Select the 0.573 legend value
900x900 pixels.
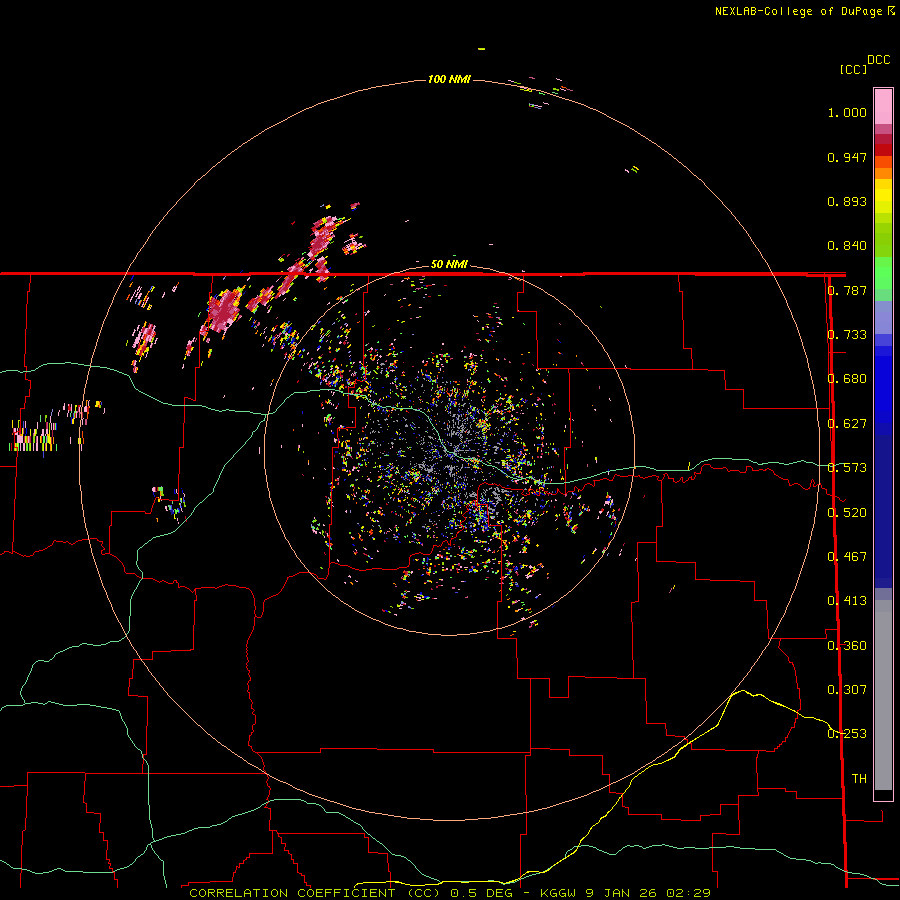pyautogui.click(x=847, y=468)
